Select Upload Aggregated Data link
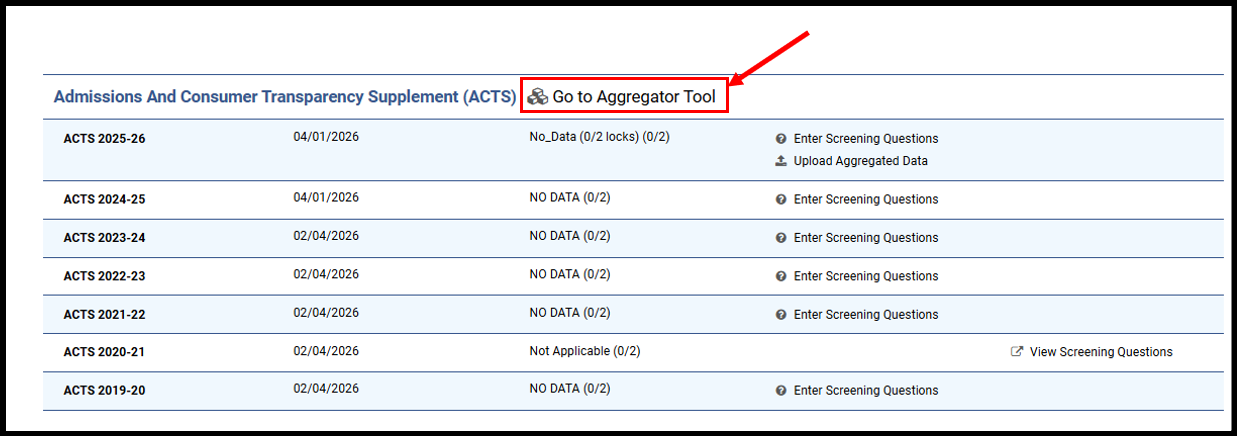The image size is (1237, 436). click(x=860, y=161)
